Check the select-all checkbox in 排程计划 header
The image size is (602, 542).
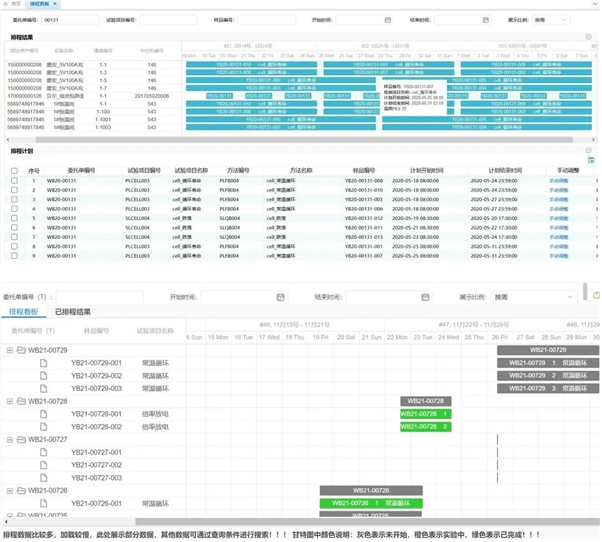coord(14,171)
